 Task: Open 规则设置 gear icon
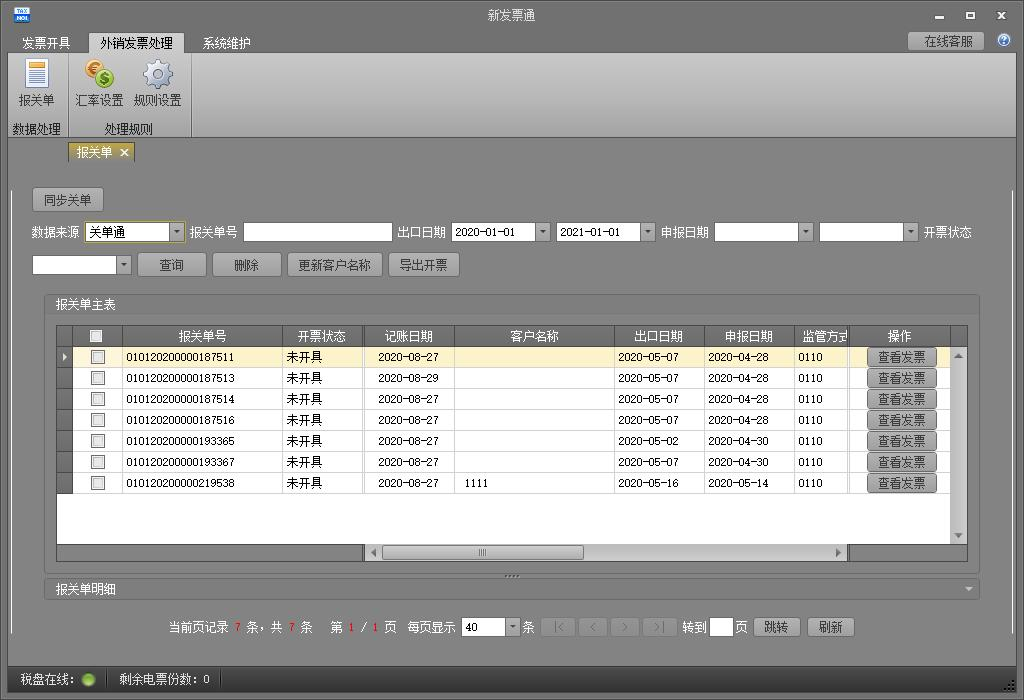pyautogui.click(x=157, y=82)
